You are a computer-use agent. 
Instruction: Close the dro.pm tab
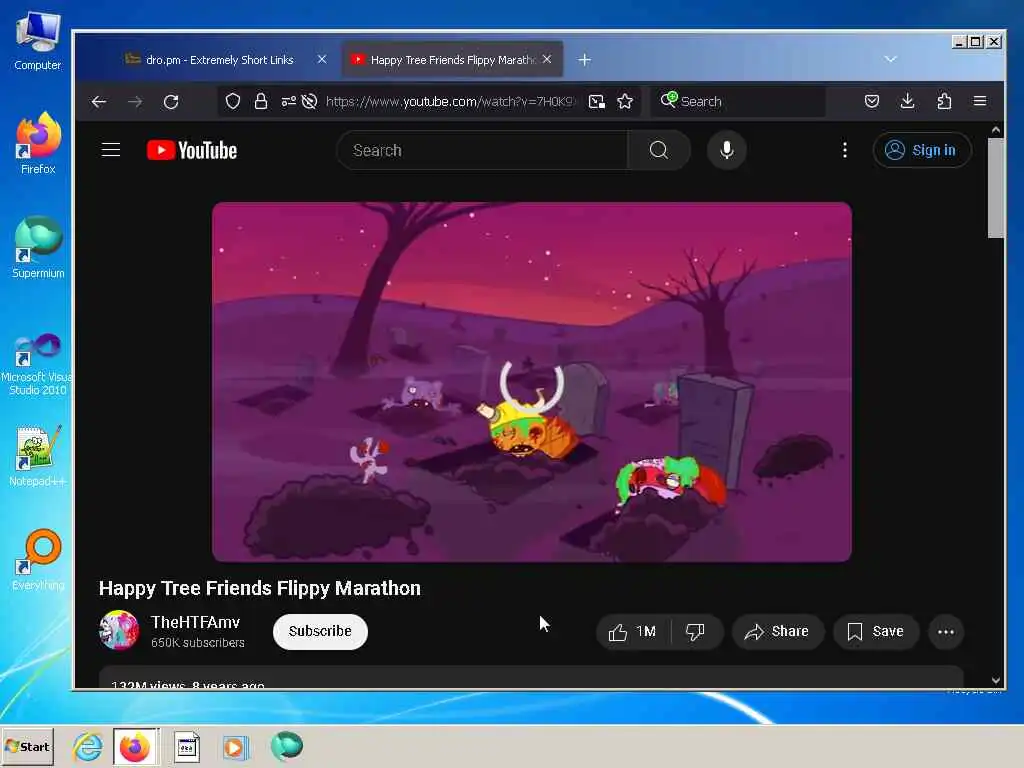coord(322,59)
